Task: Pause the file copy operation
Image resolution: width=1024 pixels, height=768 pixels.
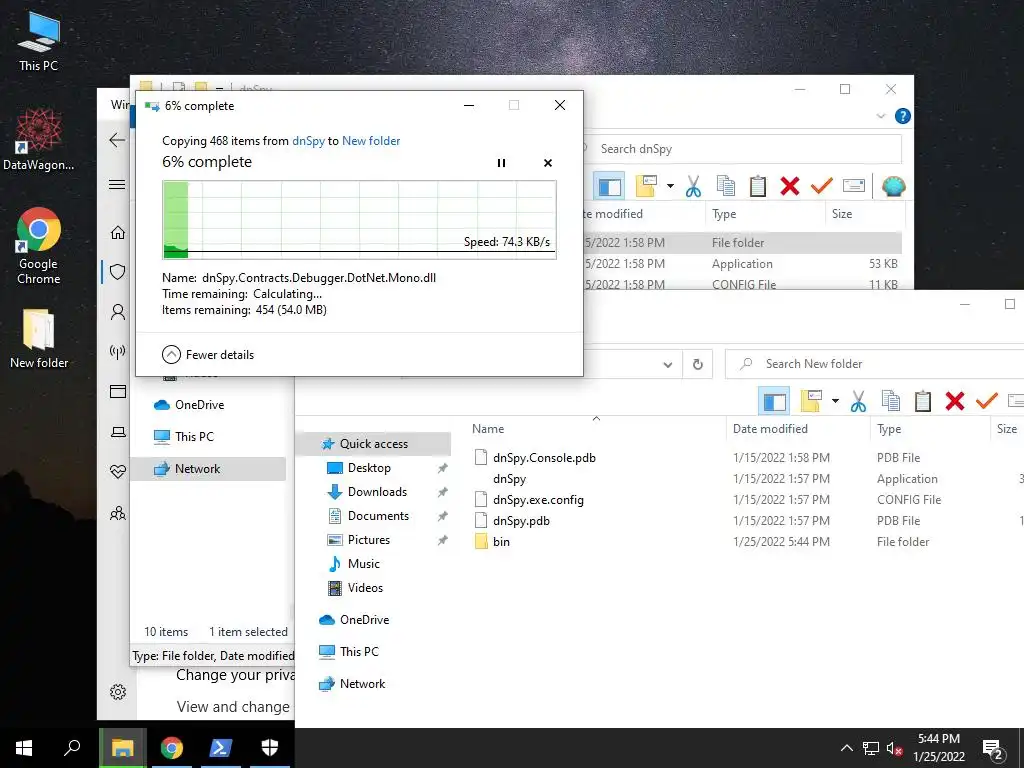Action: (501, 163)
